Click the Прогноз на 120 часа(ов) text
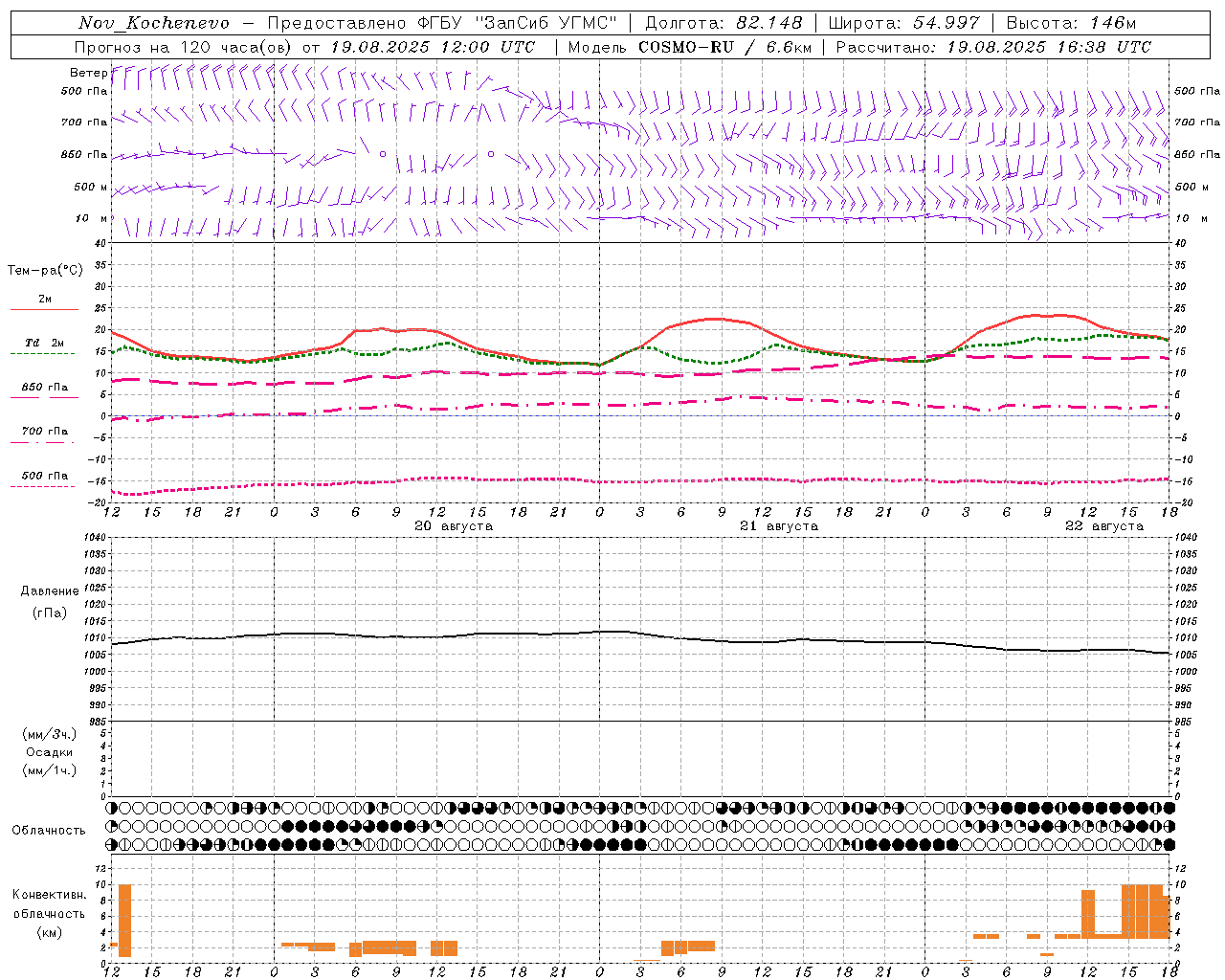The width and height of the screenshot is (1225, 980). 184,47
